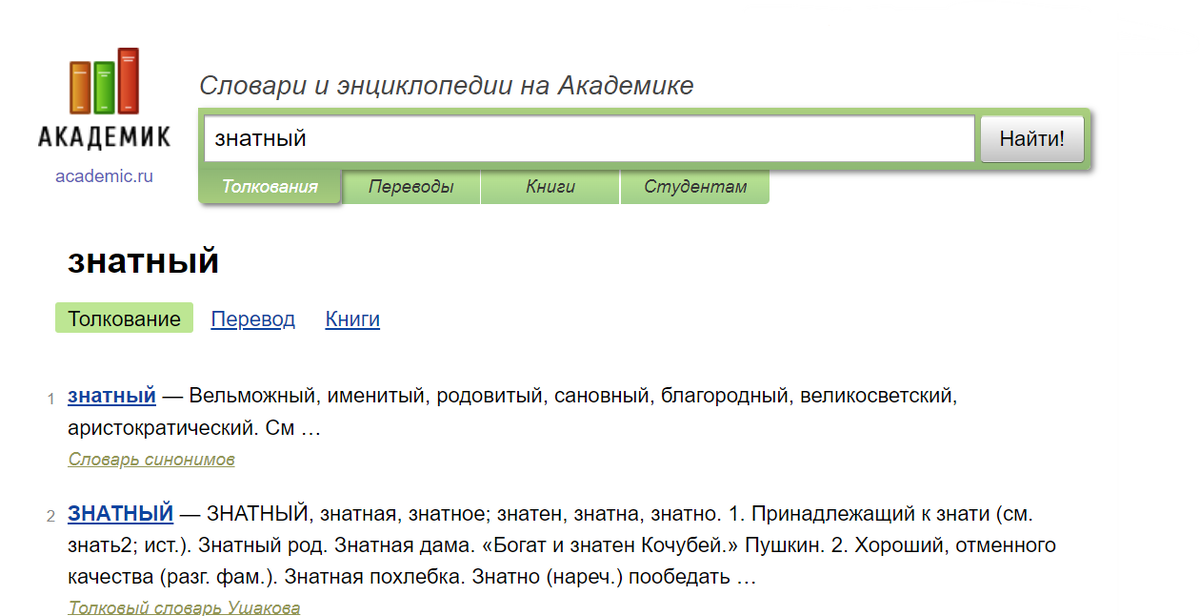Click the text Вельможный, именитый, родовитый in first result
Viewport: 1200px width, 616px height.
pyautogui.click(x=364, y=396)
